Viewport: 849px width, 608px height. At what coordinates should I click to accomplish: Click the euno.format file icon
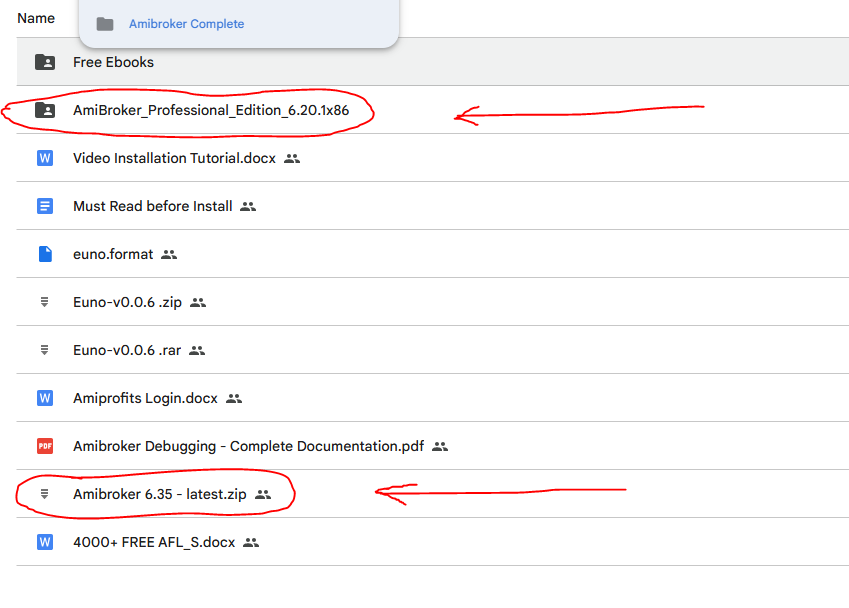(45, 254)
